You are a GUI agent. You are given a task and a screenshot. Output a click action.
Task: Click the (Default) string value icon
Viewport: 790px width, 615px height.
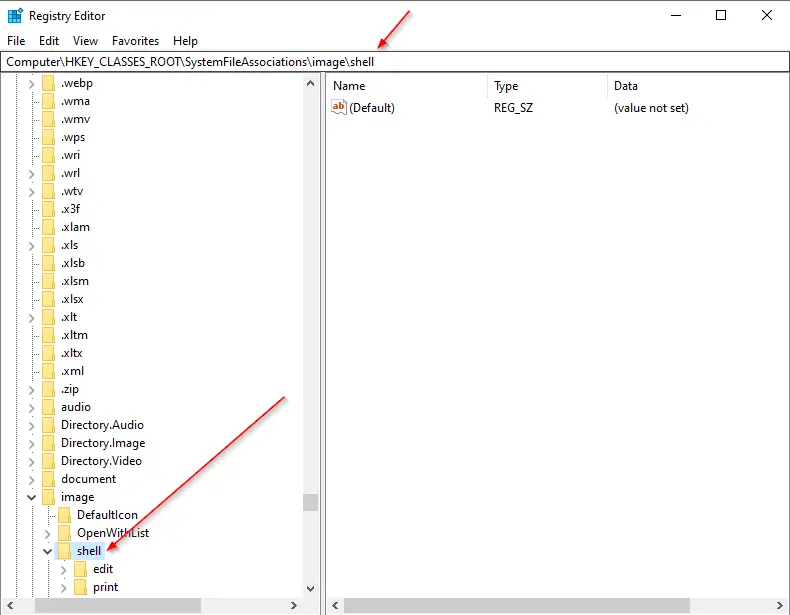[x=339, y=107]
